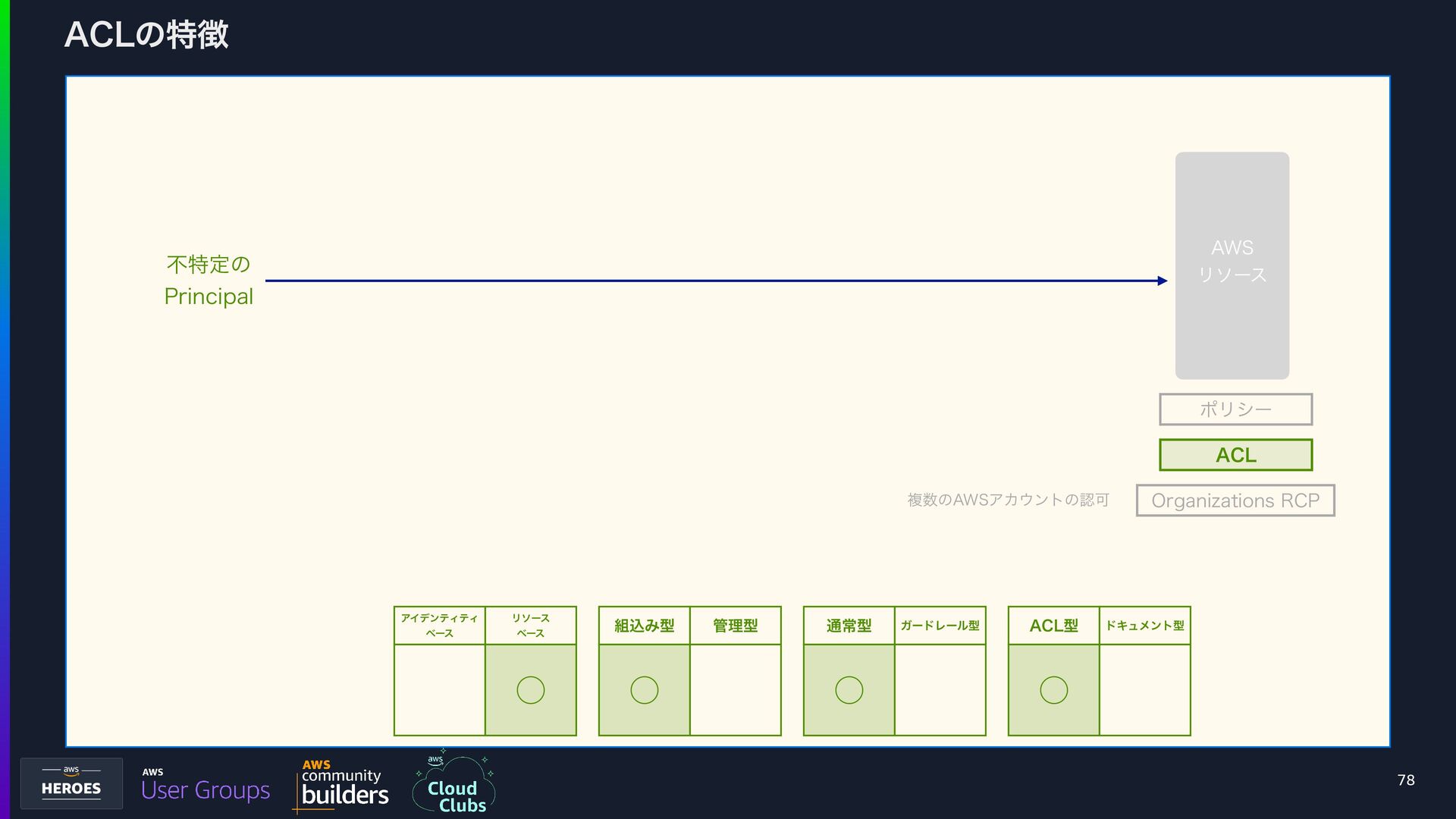Click the 通常型 header cell

click(x=849, y=626)
